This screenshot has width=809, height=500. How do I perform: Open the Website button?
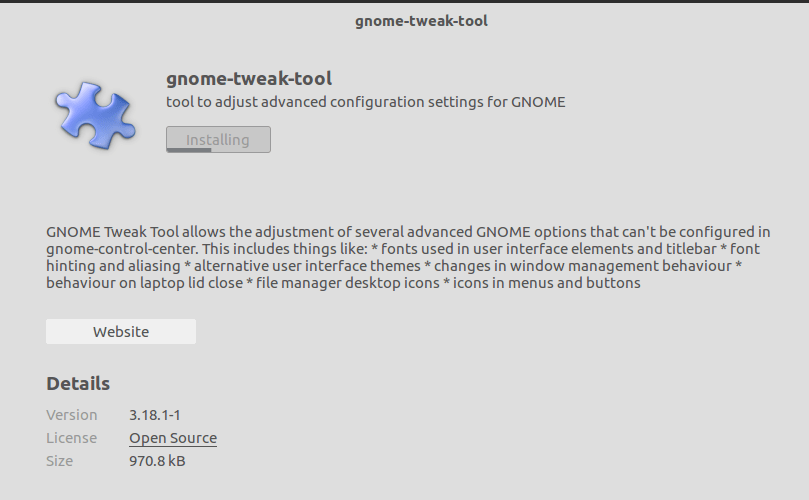click(x=121, y=331)
